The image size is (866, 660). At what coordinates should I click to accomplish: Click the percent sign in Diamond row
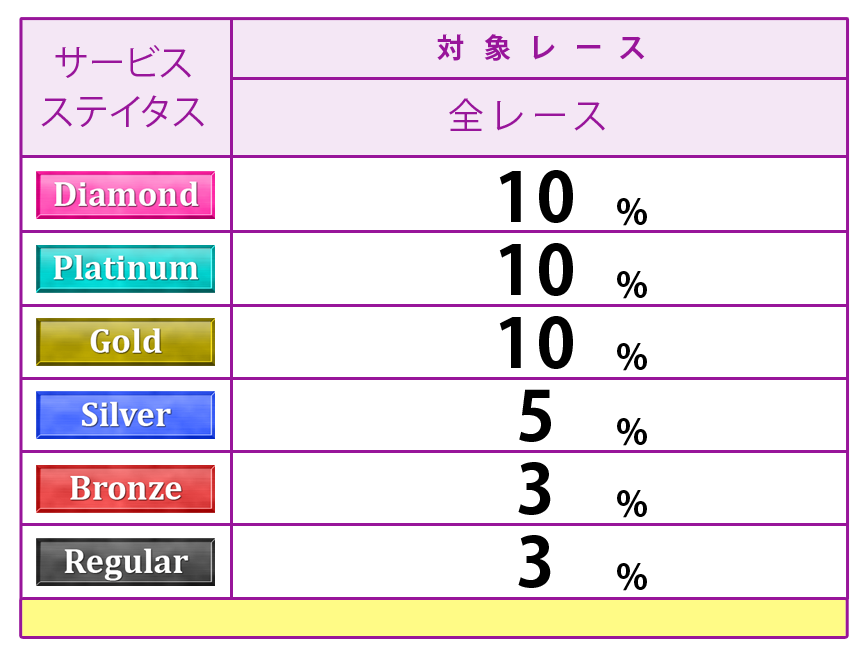click(x=632, y=212)
